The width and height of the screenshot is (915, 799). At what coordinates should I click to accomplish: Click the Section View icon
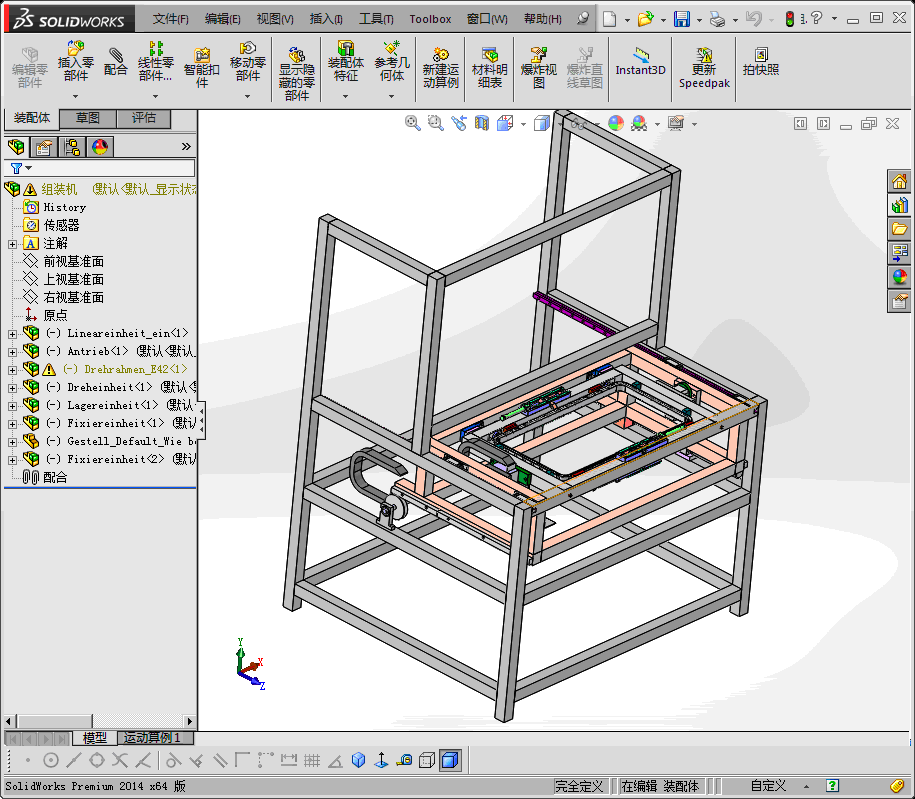pyautogui.click(x=481, y=123)
